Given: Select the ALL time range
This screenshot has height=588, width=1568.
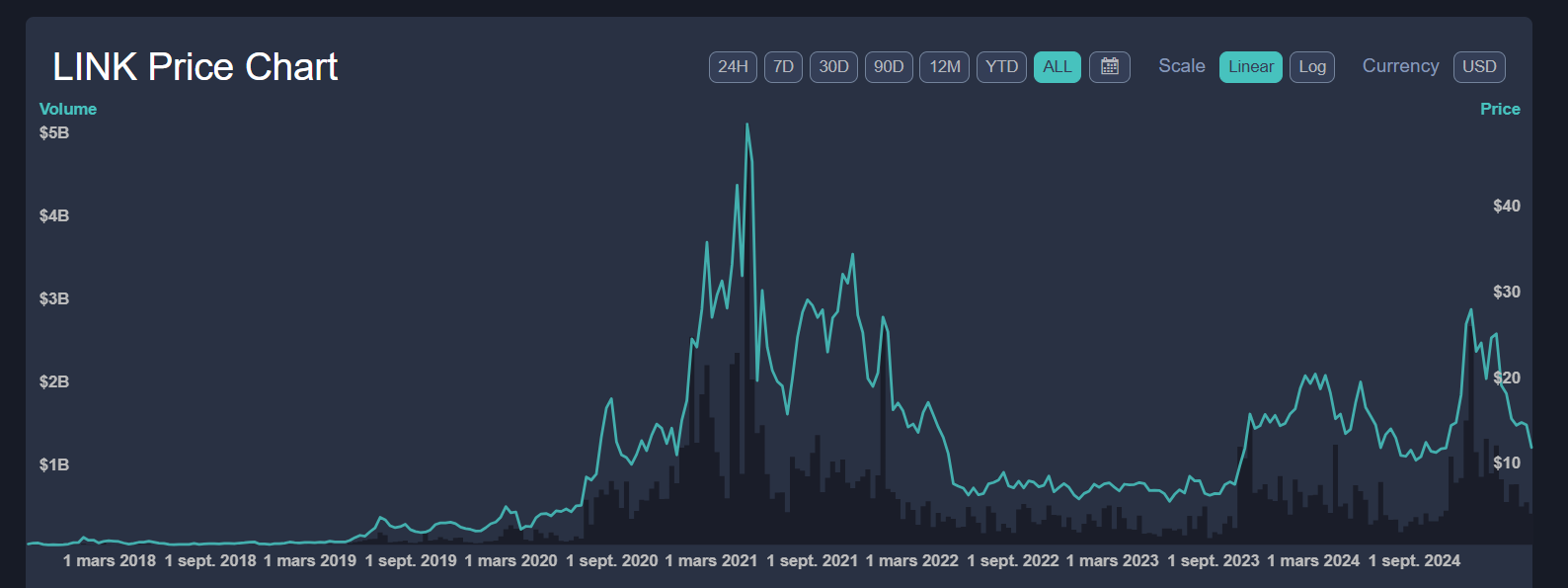Looking at the screenshot, I should pyautogui.click(x=1058, y=67).
